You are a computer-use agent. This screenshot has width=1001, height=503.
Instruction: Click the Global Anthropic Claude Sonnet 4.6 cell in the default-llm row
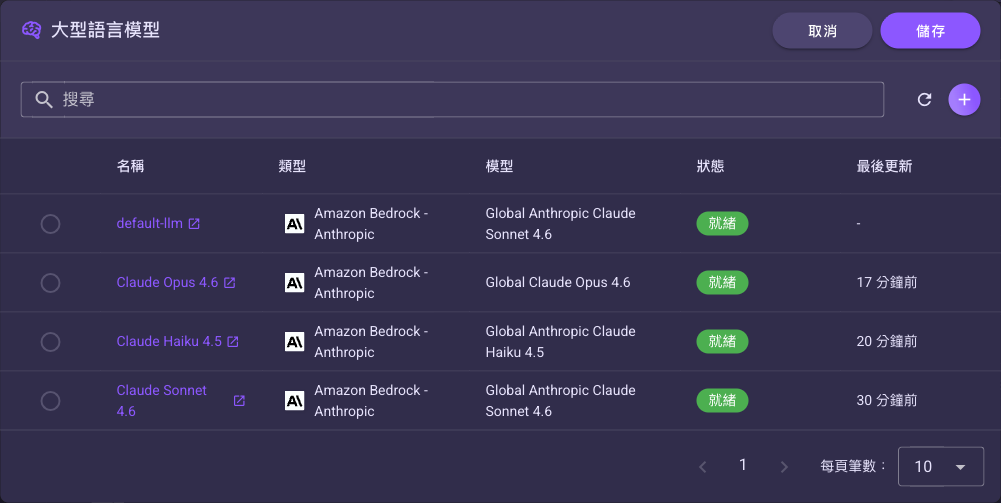point(561,223)
